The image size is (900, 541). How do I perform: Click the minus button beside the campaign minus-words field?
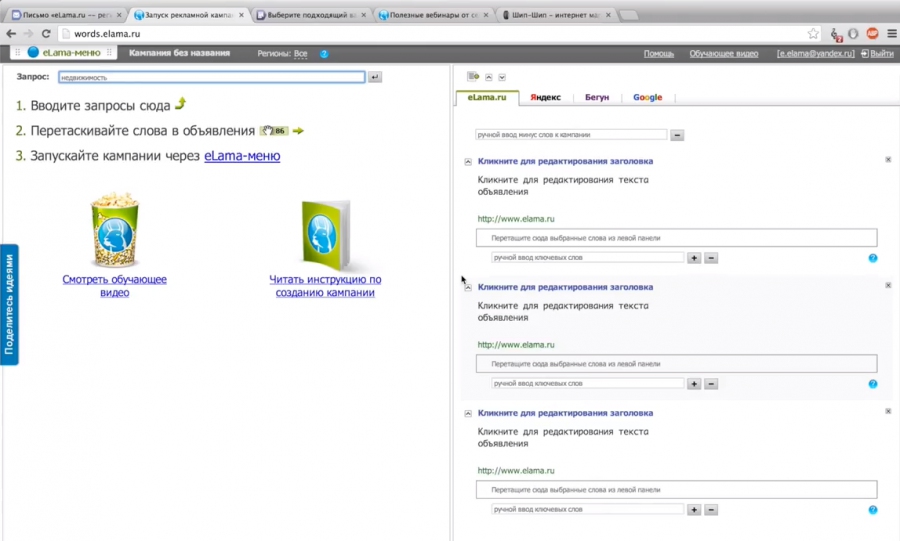pyautogui.click(x=677, y=135)
